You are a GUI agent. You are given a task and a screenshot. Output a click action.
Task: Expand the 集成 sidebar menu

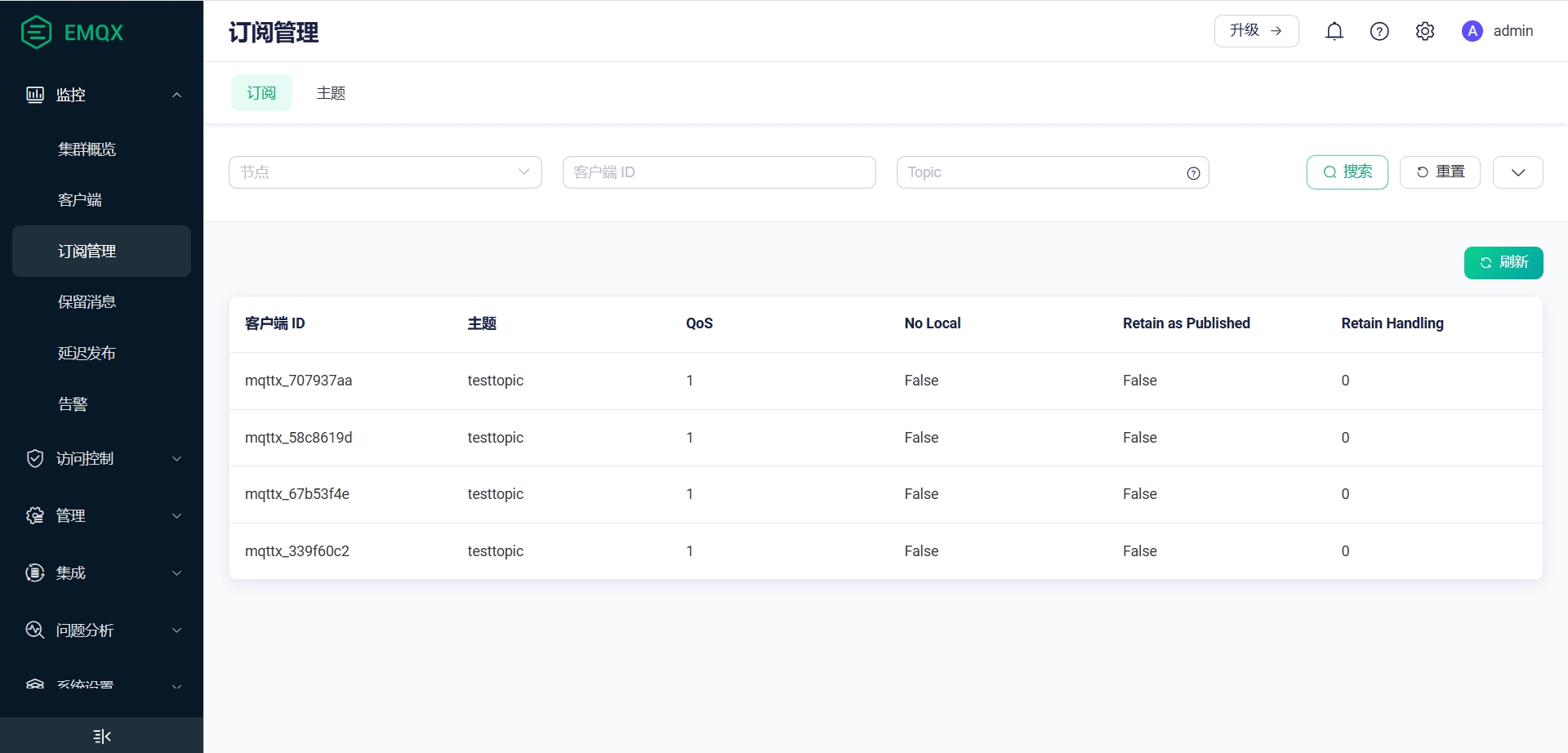coord(101,573)
